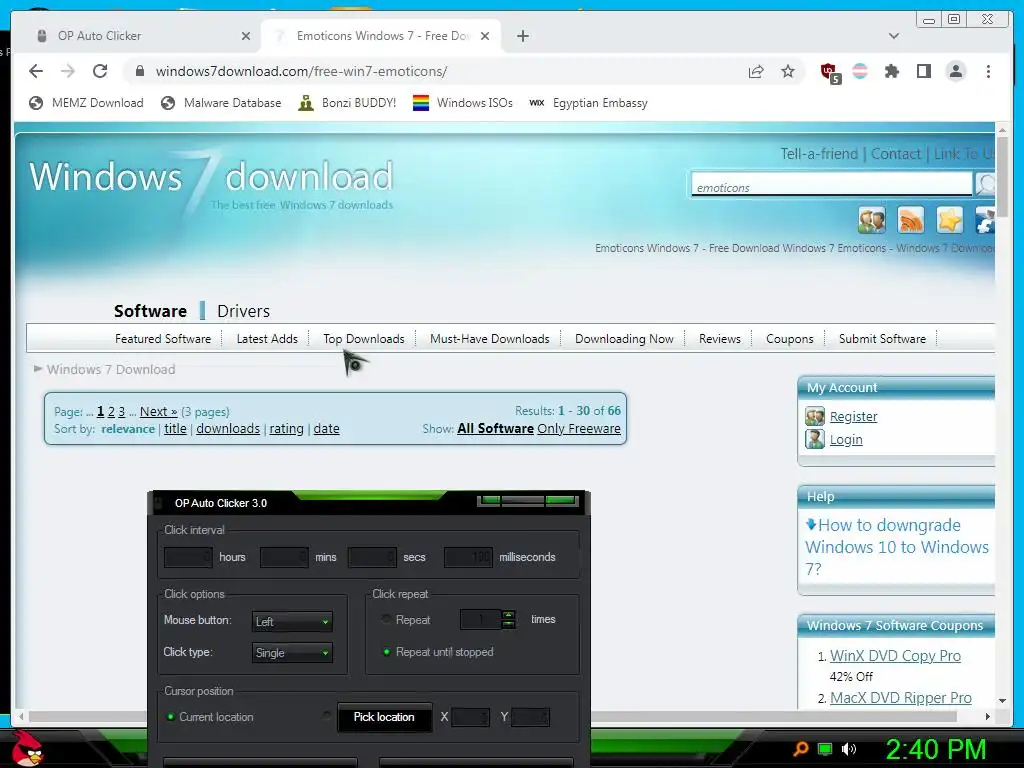Image resolution: width=1024 pixels, height=768 pixels.
Task: Share this page icon in address bar
Action: pyautogui.click(x=756, y=71)
